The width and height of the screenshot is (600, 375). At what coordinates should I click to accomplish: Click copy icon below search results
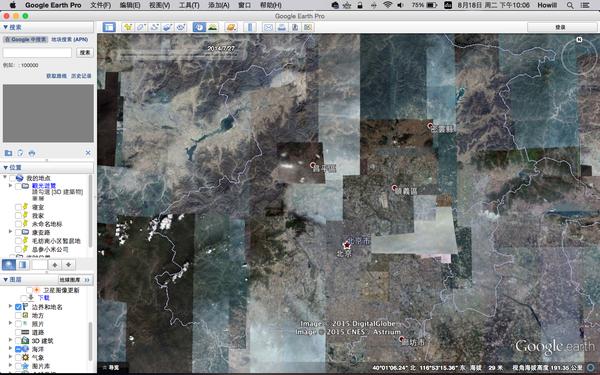coord(20,153)
